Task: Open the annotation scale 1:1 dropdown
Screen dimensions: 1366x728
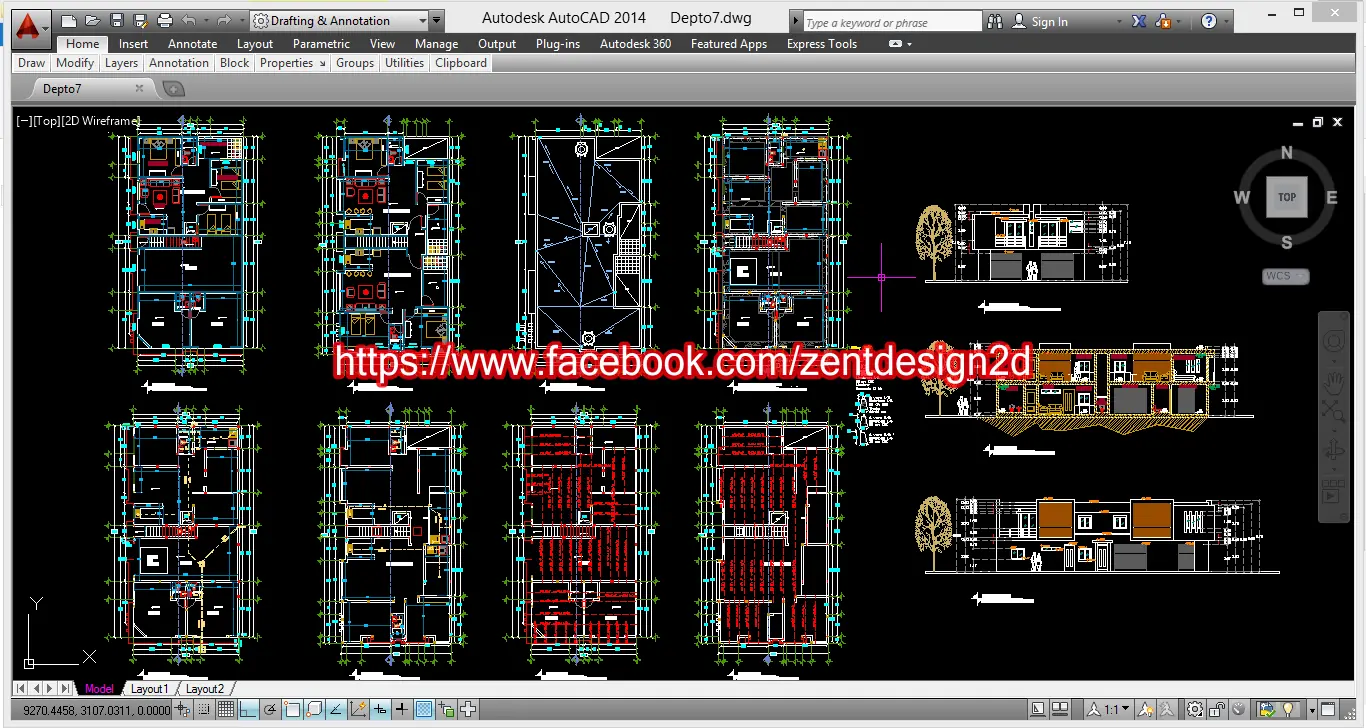Action: coord(1107,710)
